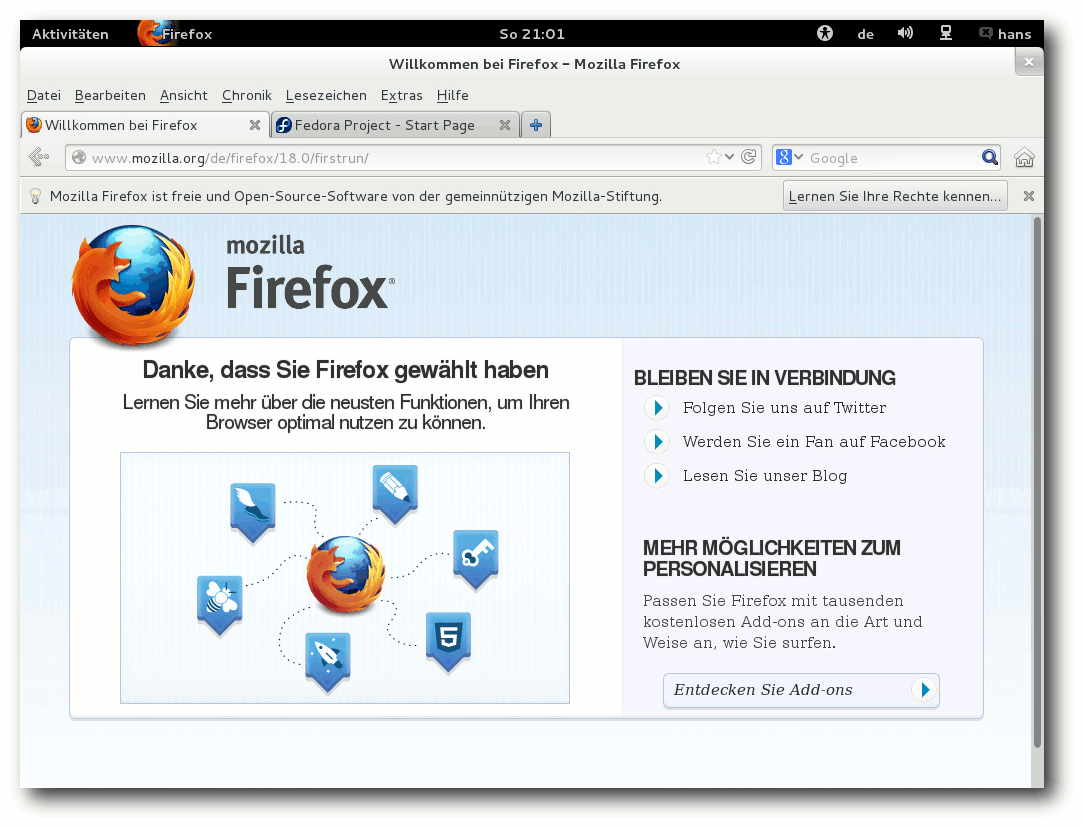Click the Firefox favicon on first tab
Screen dimensions: 1084x828
[x=34, y=125]
